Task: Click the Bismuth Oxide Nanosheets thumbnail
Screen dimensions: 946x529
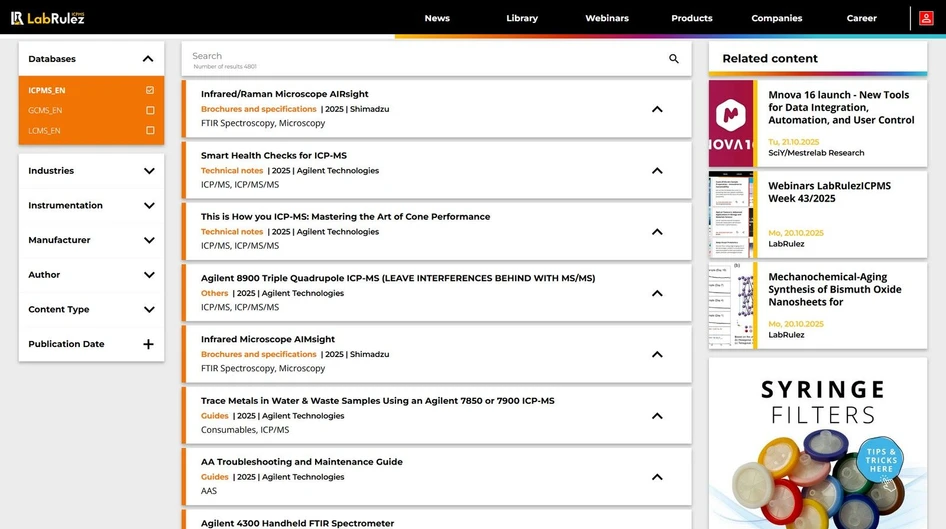Action: point(732,305)
